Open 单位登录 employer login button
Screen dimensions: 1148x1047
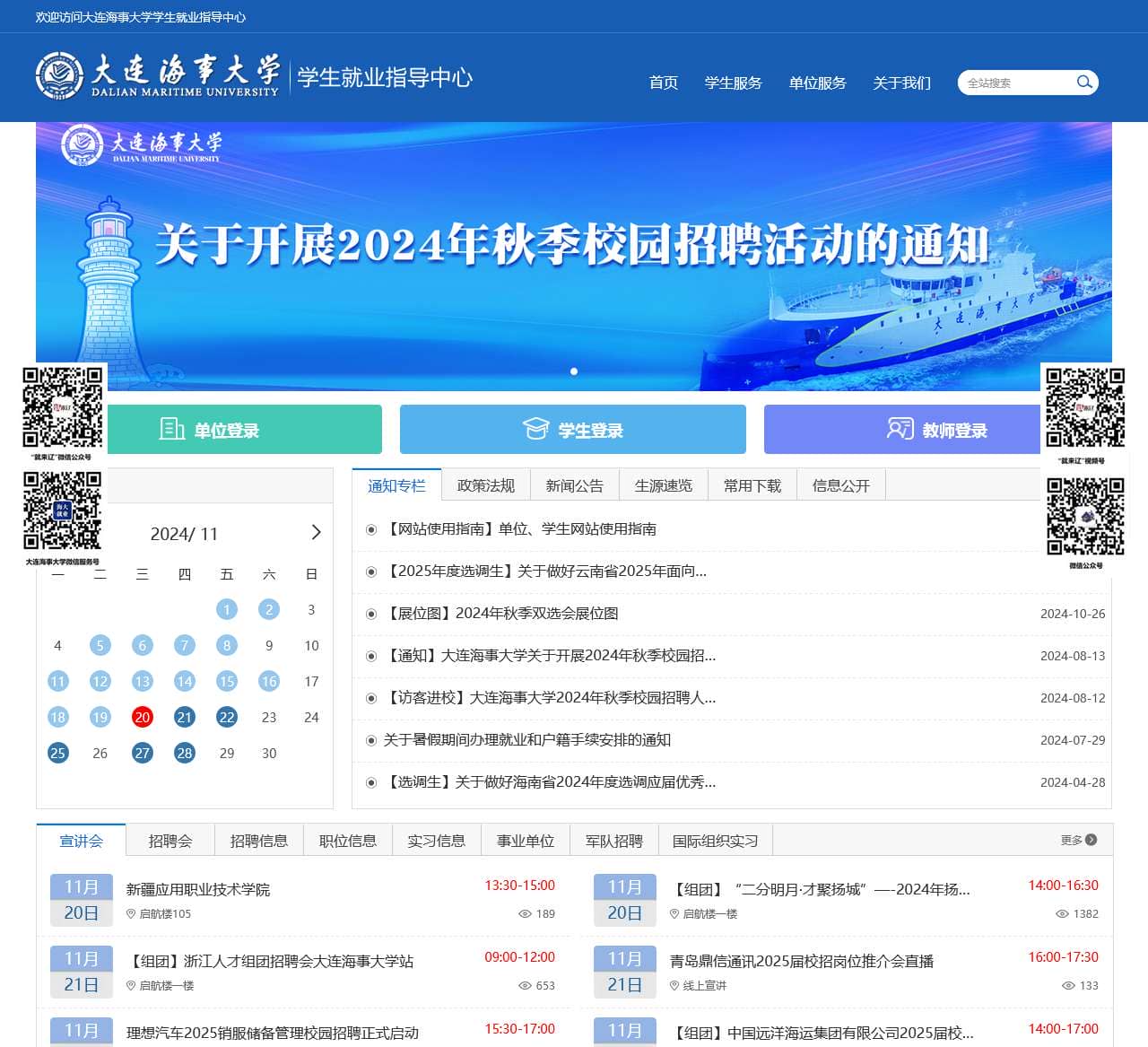pos(209,430)
